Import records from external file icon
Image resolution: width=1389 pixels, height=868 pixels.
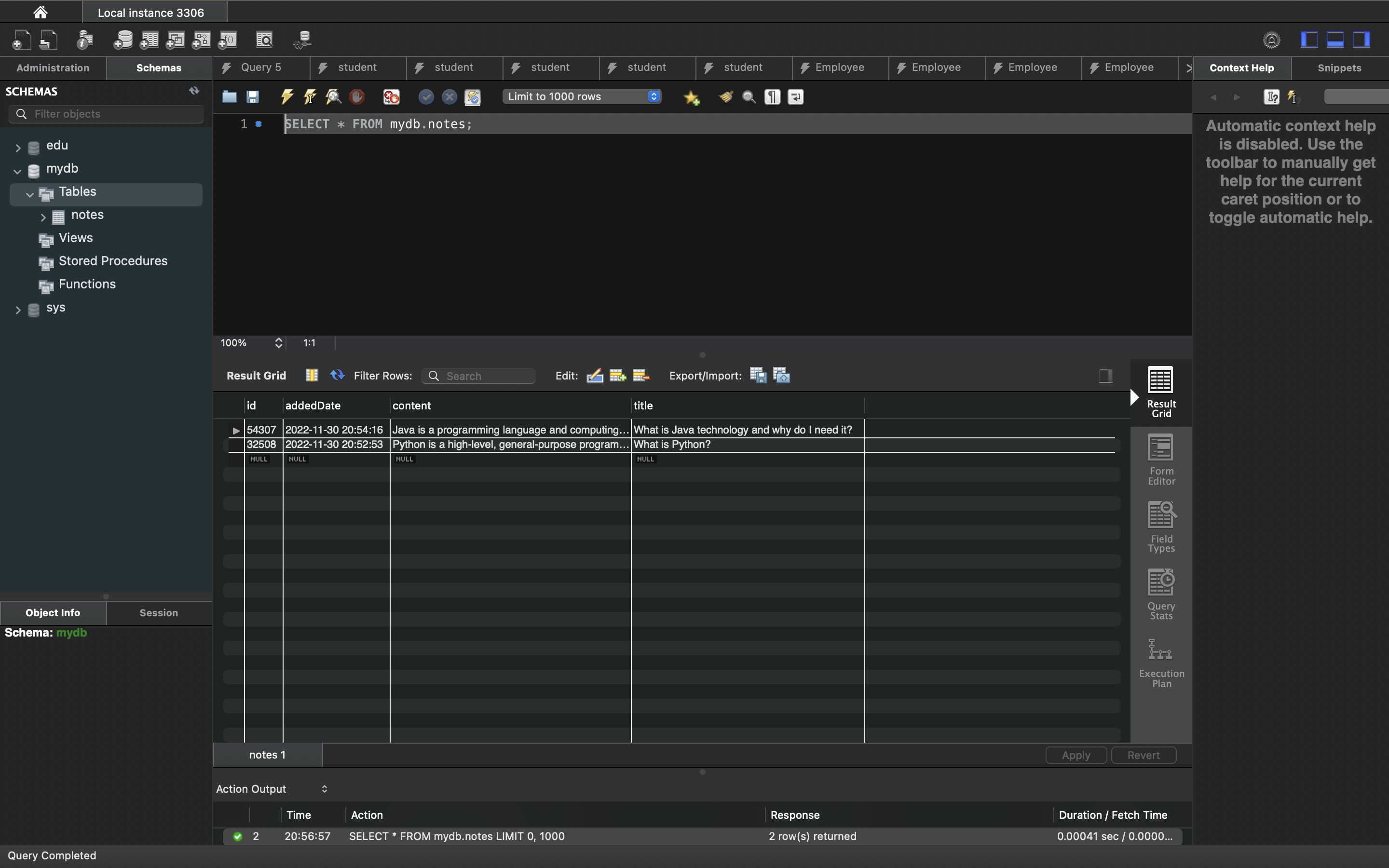click(x=782, y=376)
